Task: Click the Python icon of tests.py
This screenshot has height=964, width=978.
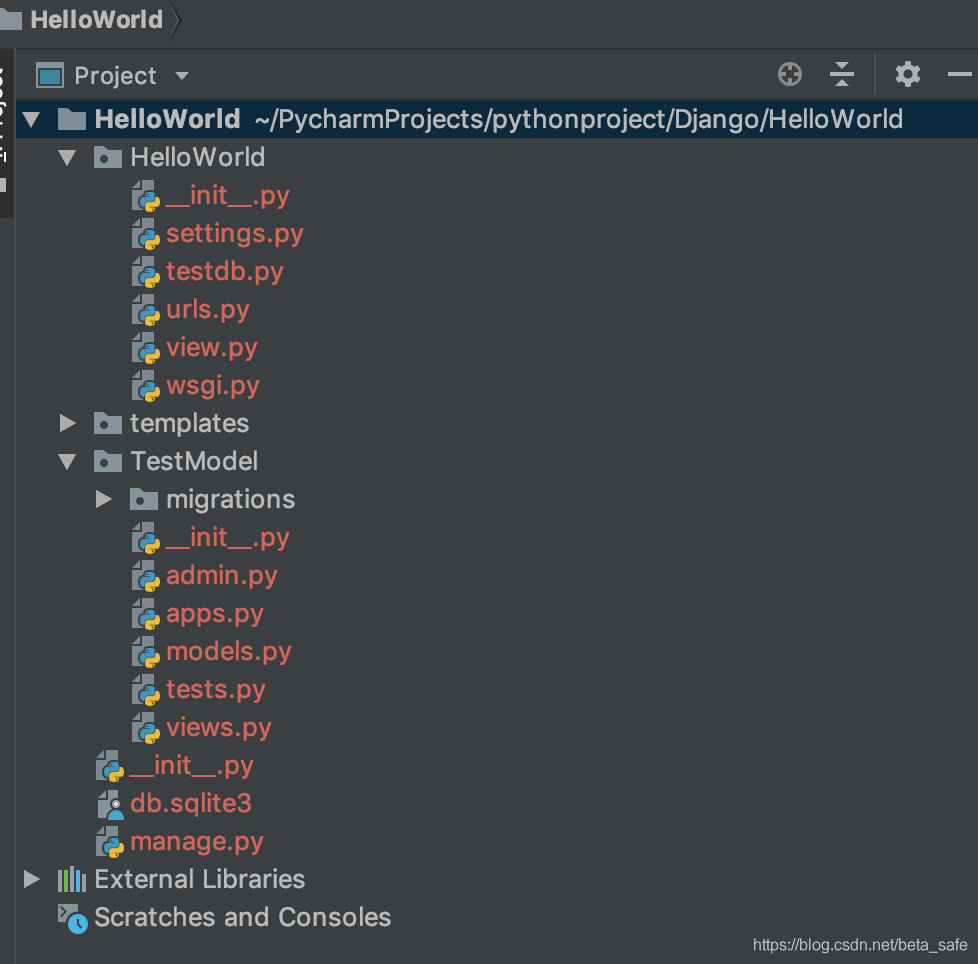Action: (x=146, y=690)
